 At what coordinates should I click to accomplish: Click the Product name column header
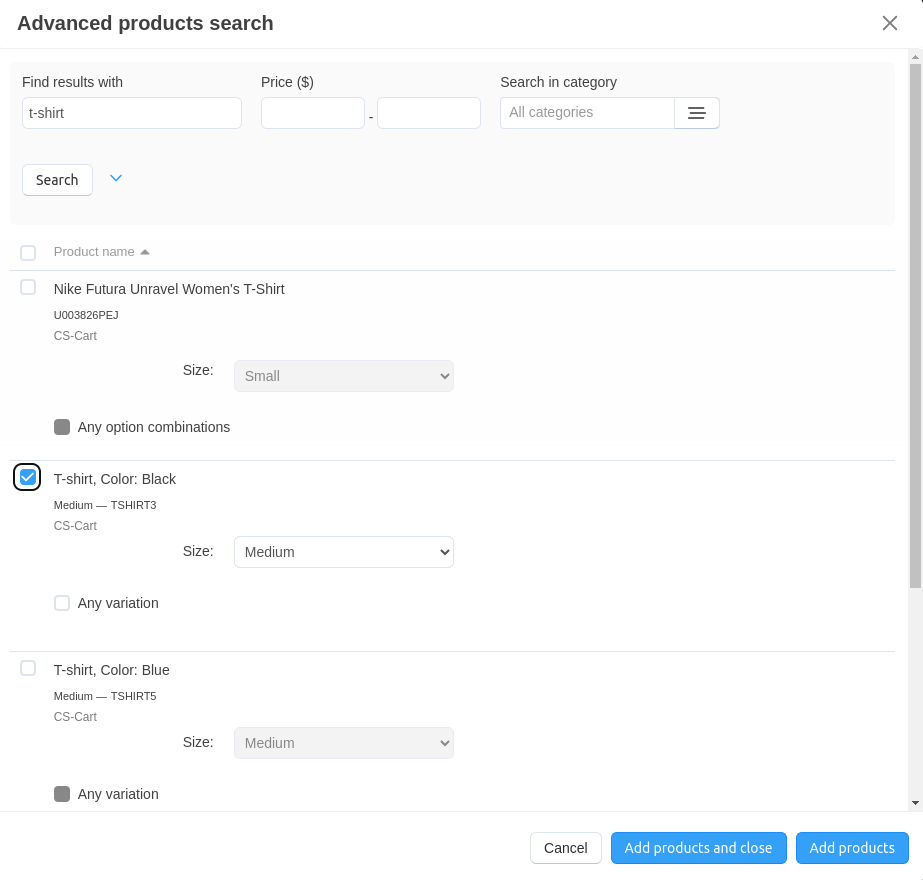click(x=94, y=252)
